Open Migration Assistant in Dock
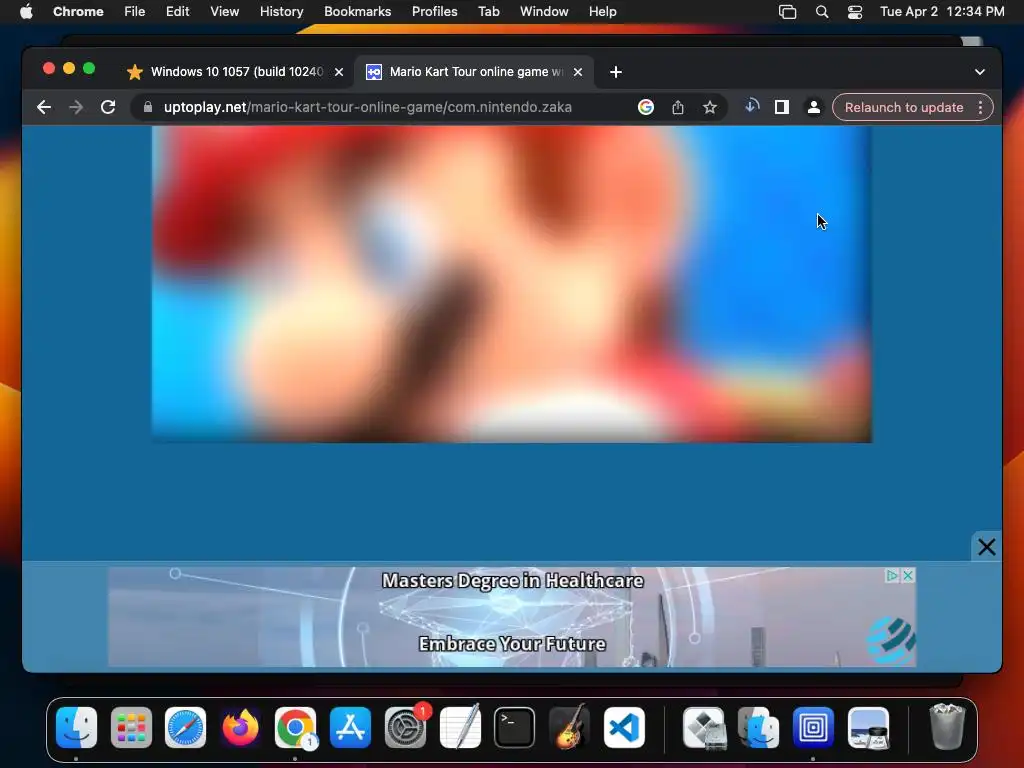 759,727
